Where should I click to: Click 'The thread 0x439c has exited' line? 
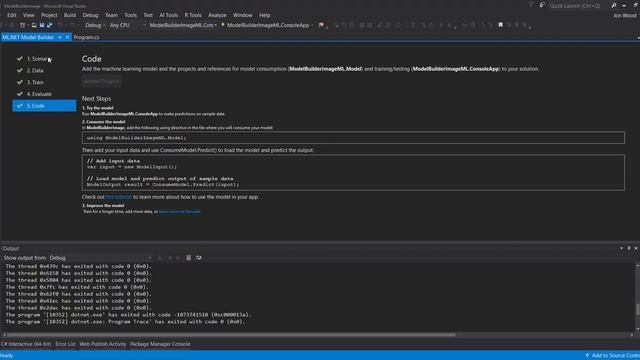click(x=78, y=266)
